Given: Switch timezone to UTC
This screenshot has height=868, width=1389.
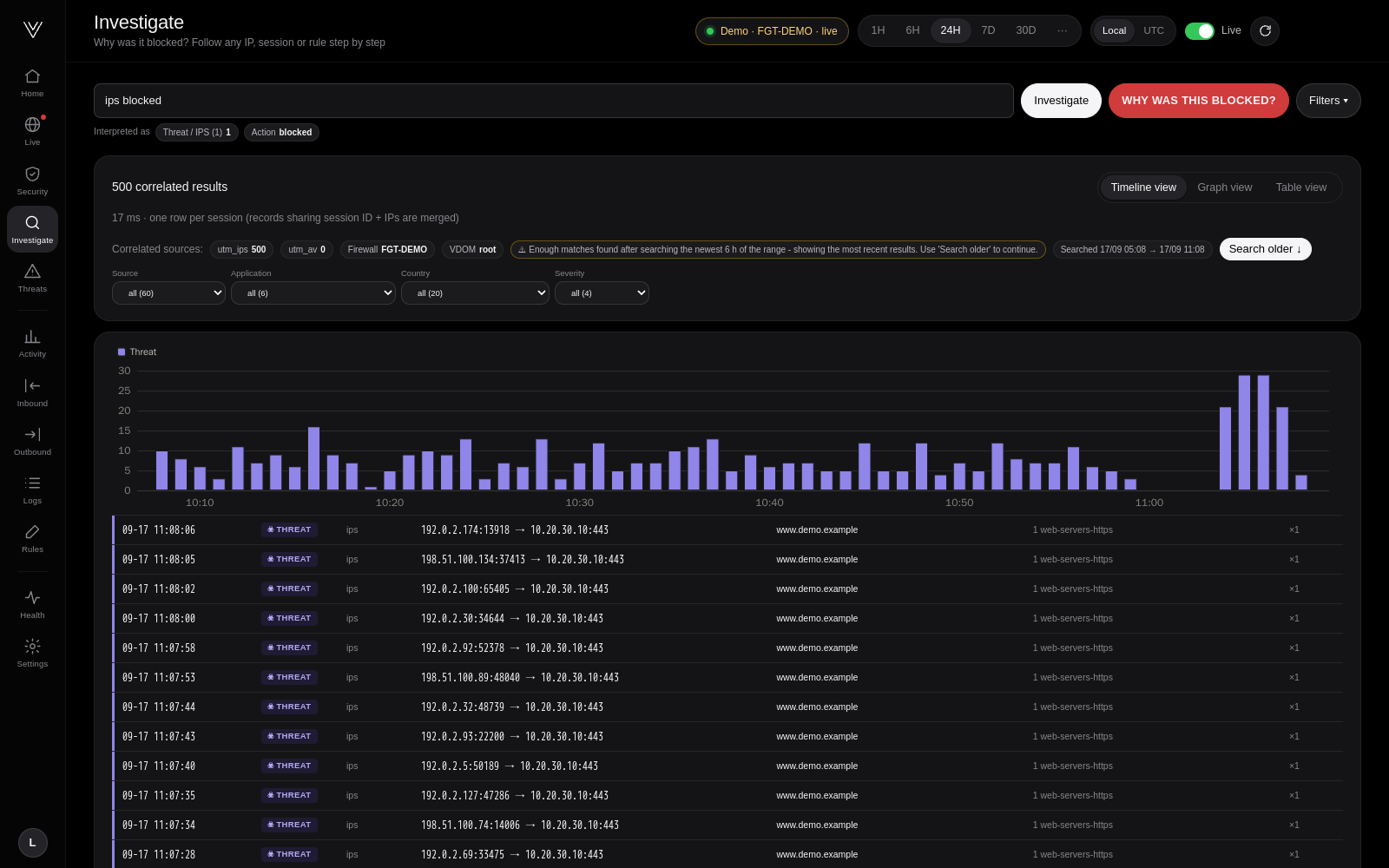Looking at the screenshot, I should pos(1153,30).
